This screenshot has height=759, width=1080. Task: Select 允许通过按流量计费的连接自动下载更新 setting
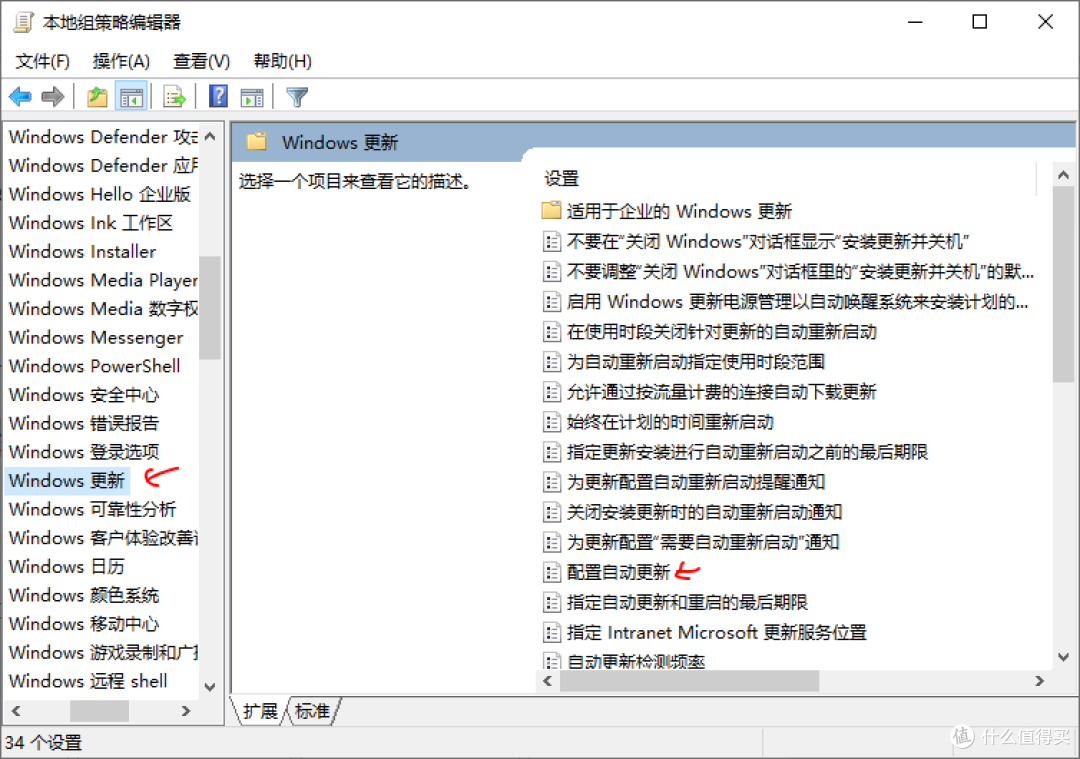tap(721, 392)
